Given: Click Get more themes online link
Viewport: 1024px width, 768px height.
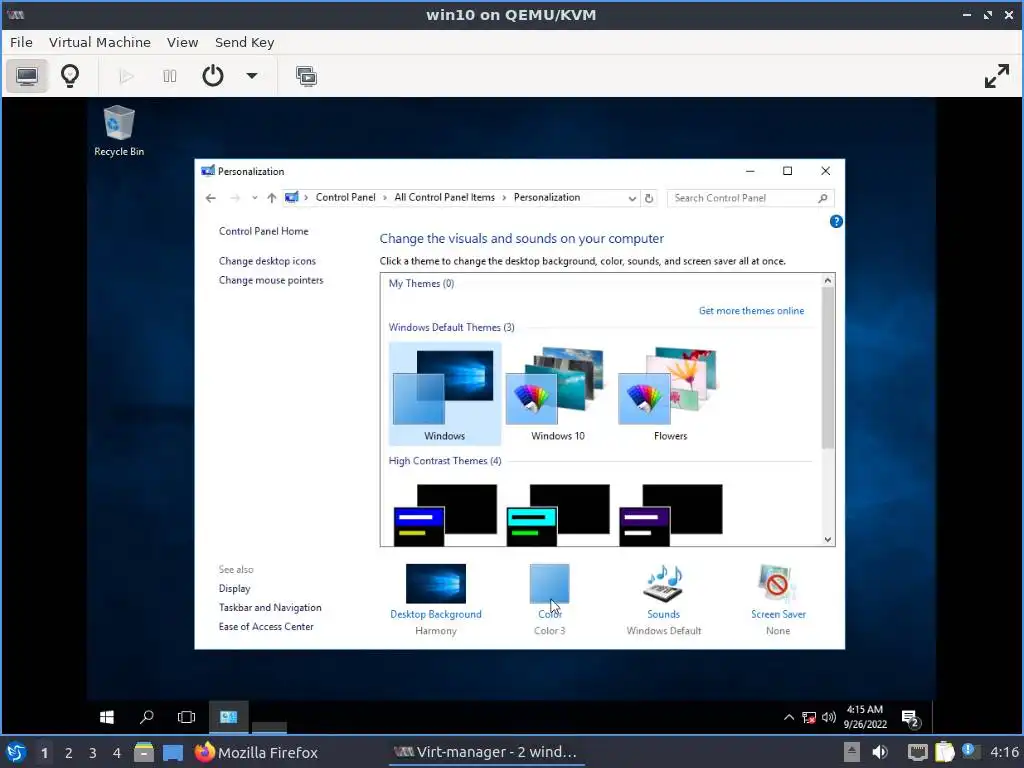Looking at the screenshot, I should (x=751, y=311).
